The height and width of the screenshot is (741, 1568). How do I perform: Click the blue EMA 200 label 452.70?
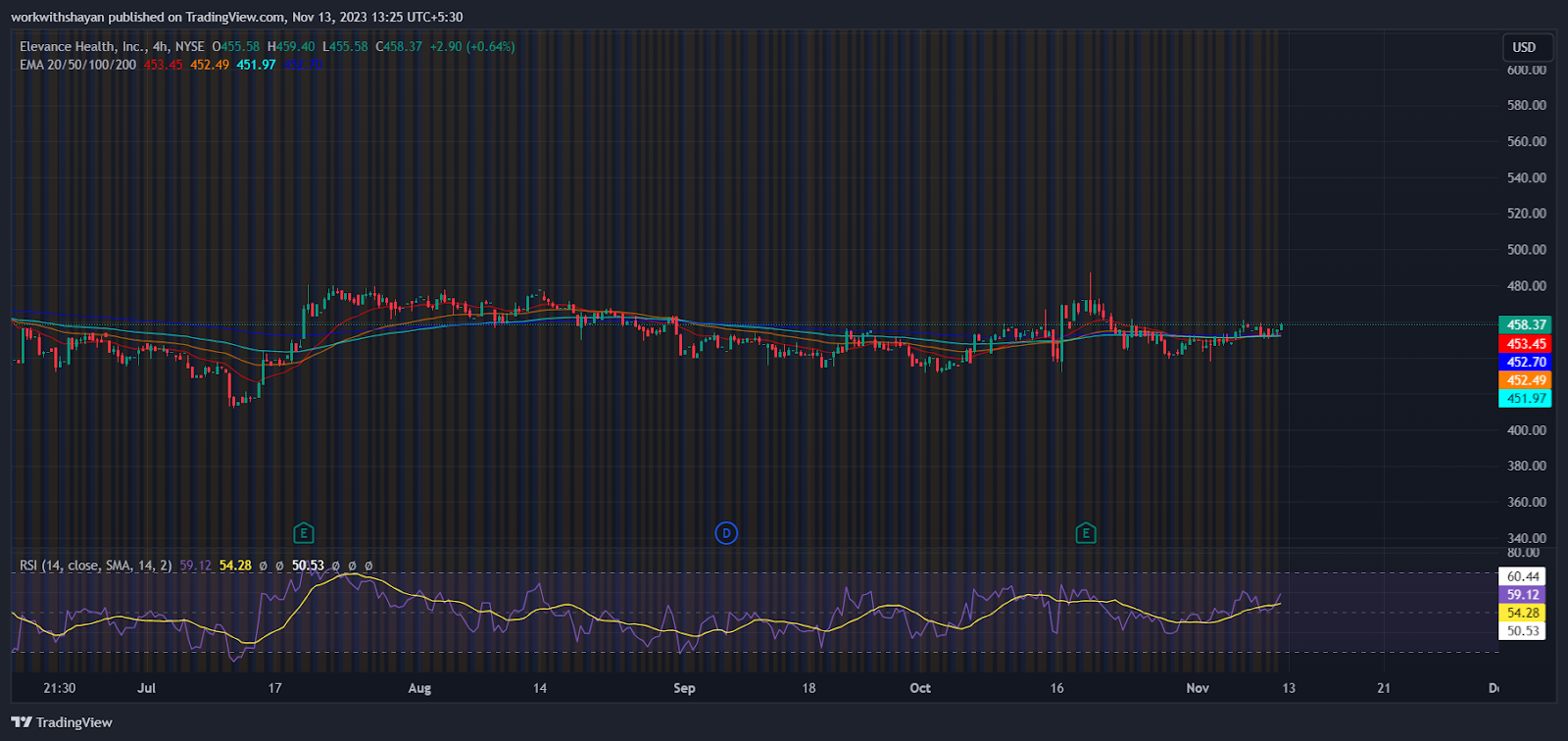point(1525,362)
